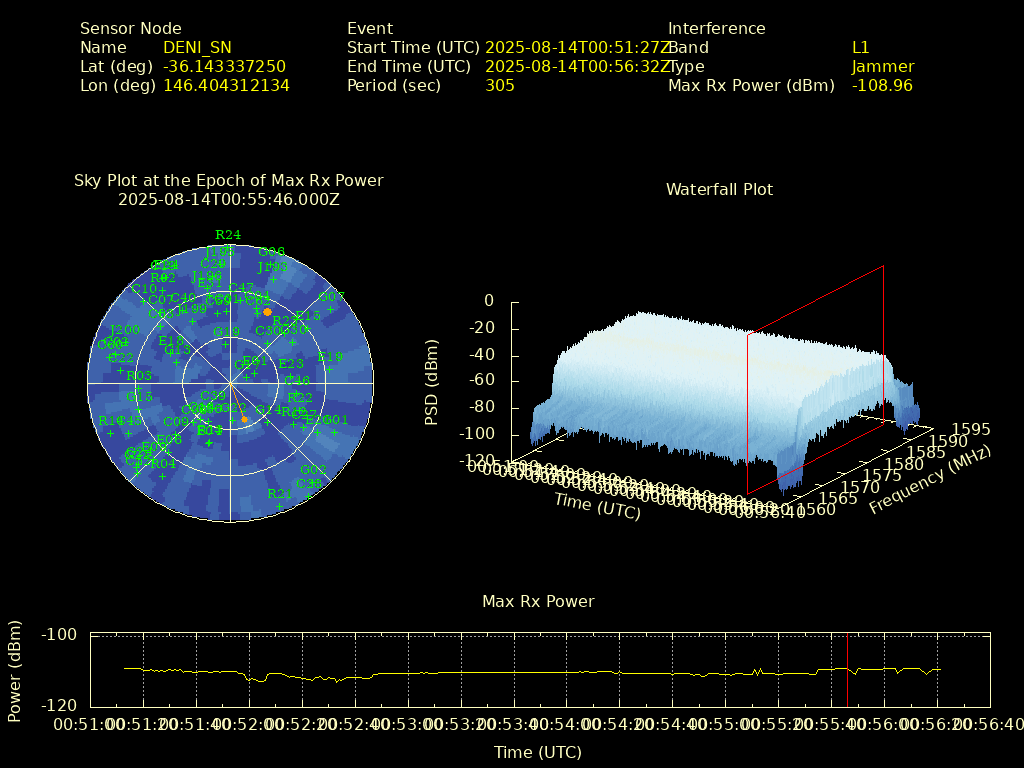
Task: Click the R03 satellite marker
Action: point(139,387)
